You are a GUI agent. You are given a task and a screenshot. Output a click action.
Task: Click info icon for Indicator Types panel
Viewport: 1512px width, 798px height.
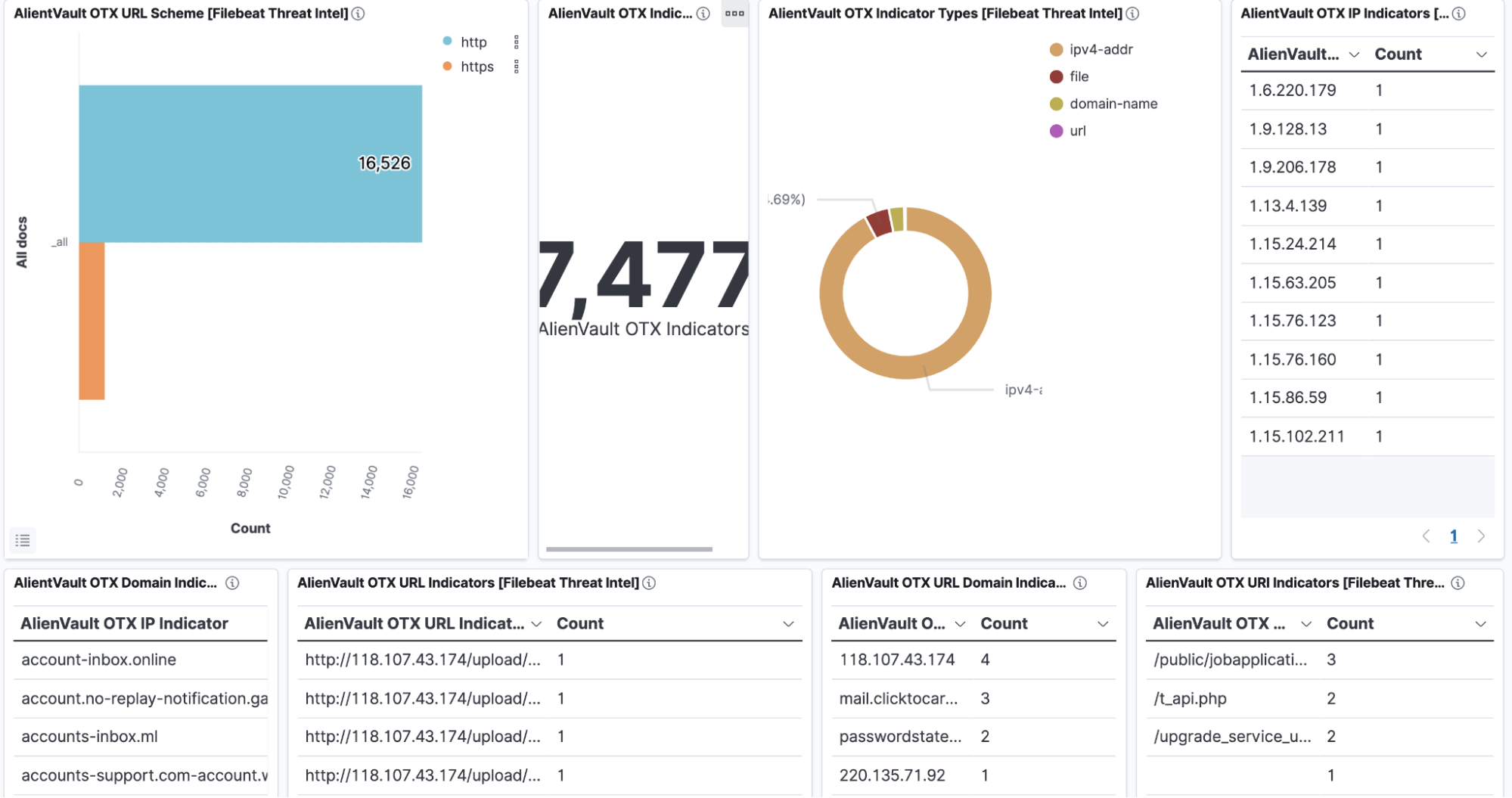(1132, 14)
